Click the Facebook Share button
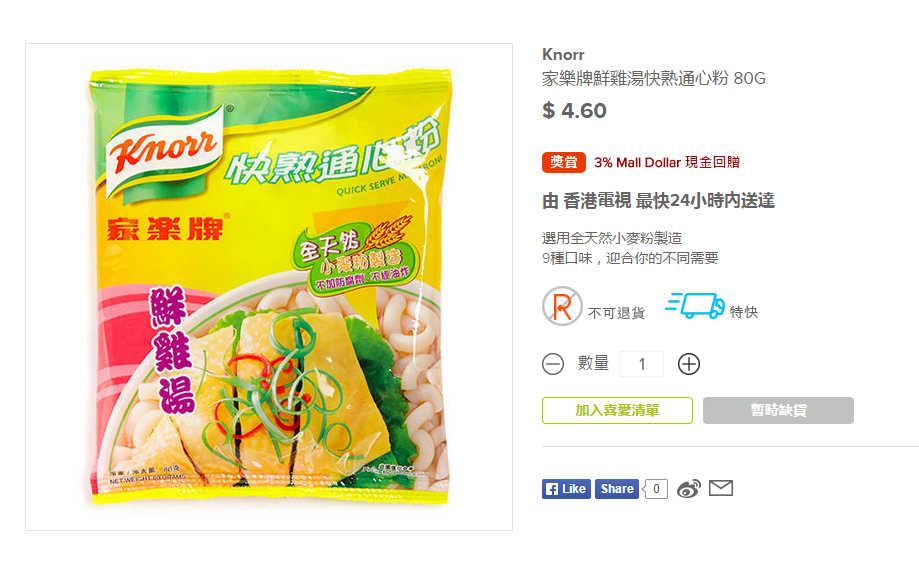The height and width of the screenshot is (561, 919). (x=617, y=489)
